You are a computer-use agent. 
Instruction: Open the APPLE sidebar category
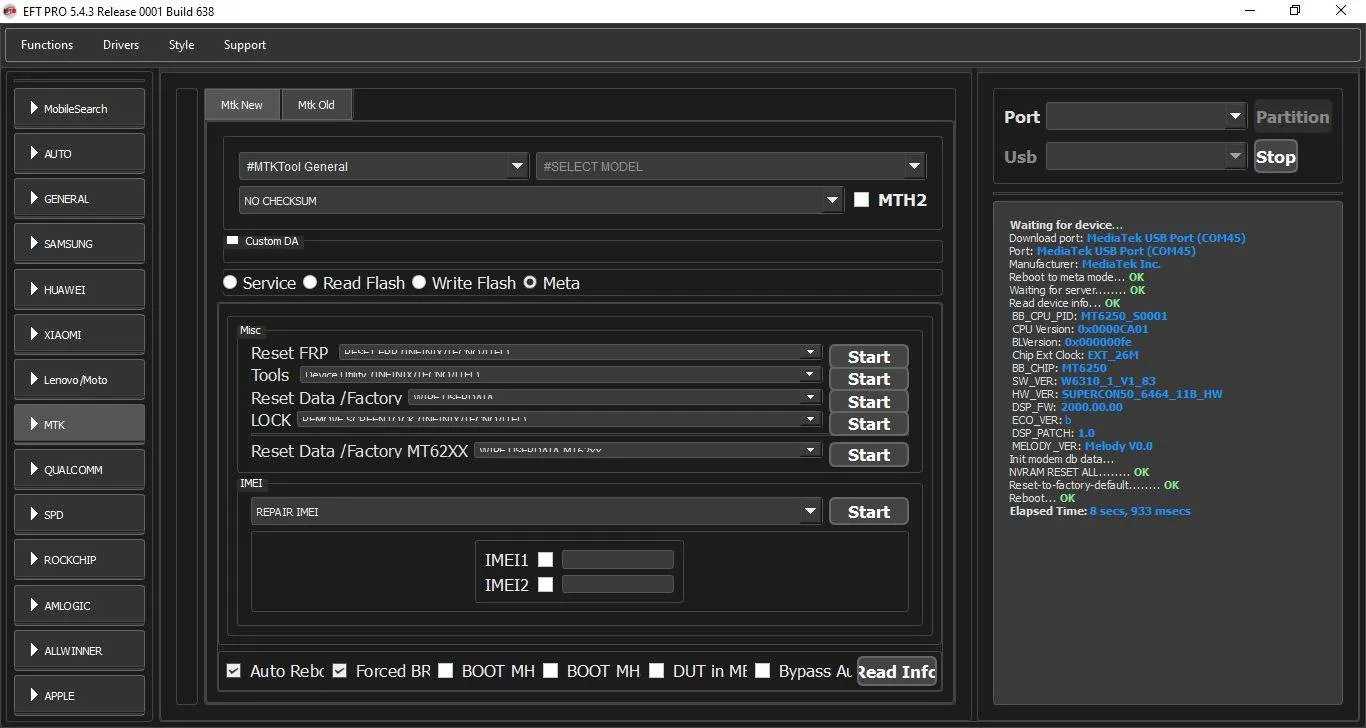[x=79, y=696]
